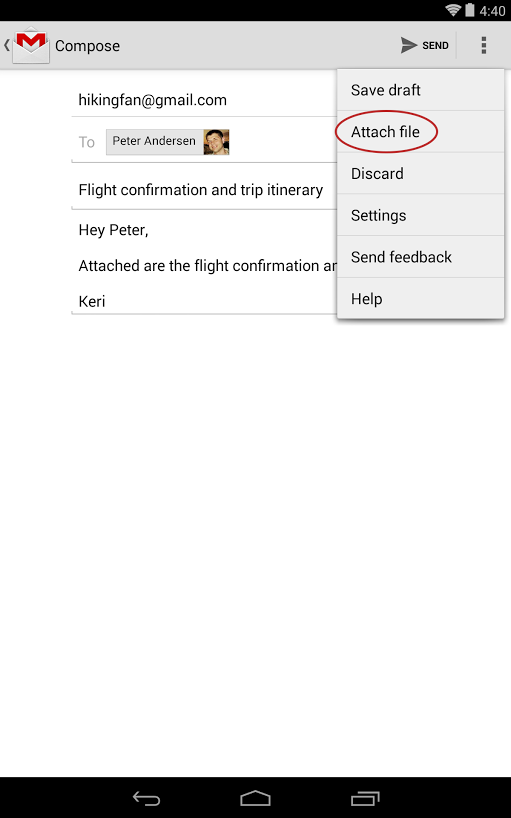
Task: Tap the back chevron beside Gmail logo
Action: click(6, 45)
